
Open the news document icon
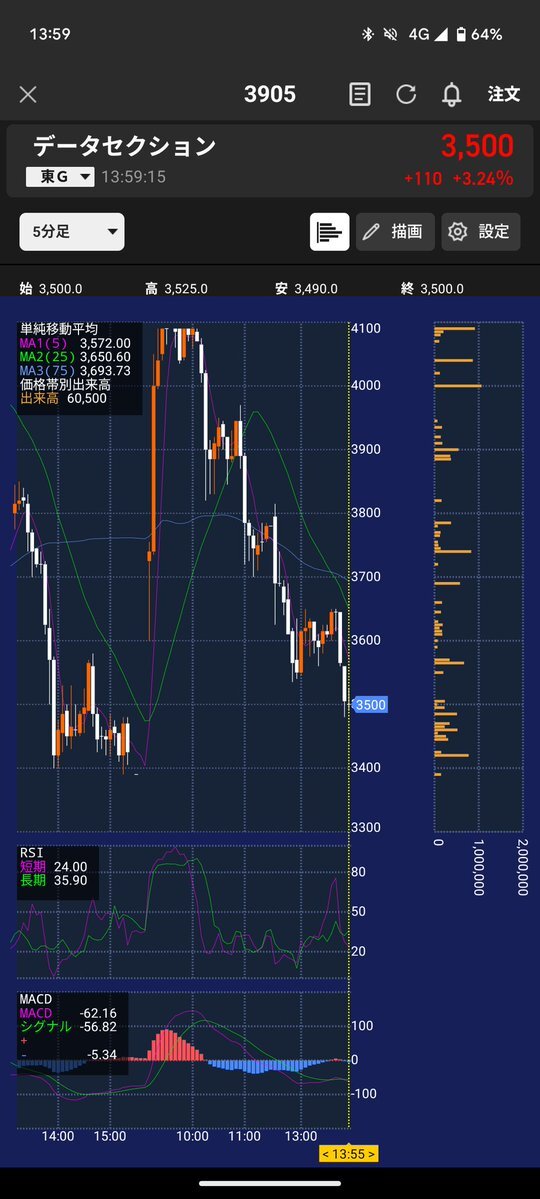coord(359,95)
